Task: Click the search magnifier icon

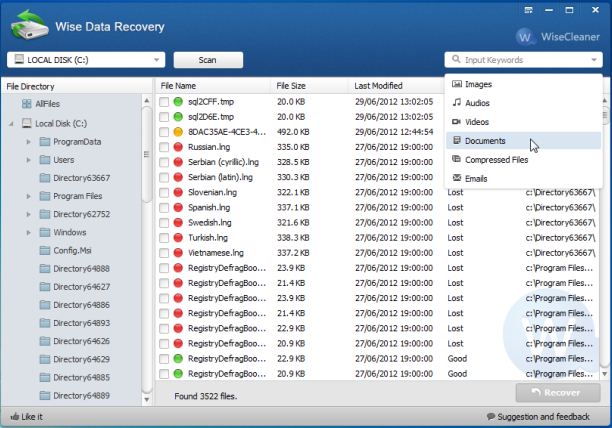Action: click(455, 59)
